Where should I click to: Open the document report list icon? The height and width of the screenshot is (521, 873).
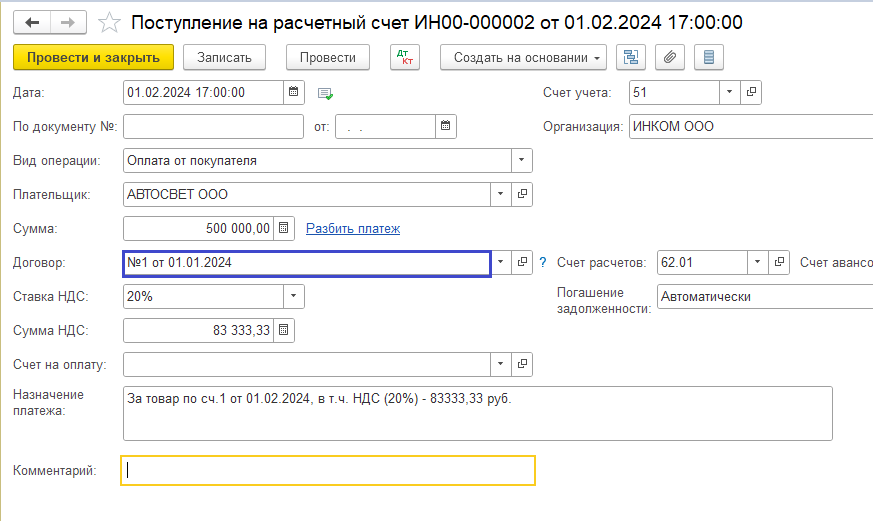709,57
